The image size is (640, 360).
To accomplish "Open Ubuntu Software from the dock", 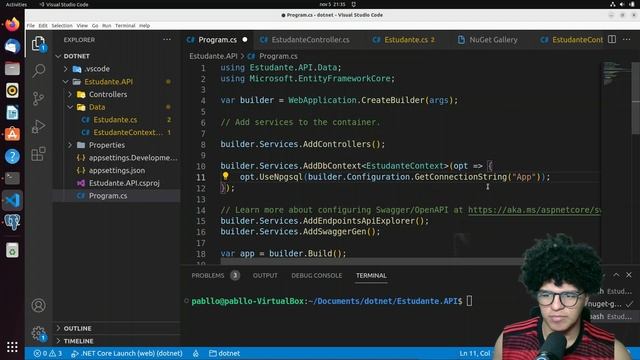I will point(12,134).
